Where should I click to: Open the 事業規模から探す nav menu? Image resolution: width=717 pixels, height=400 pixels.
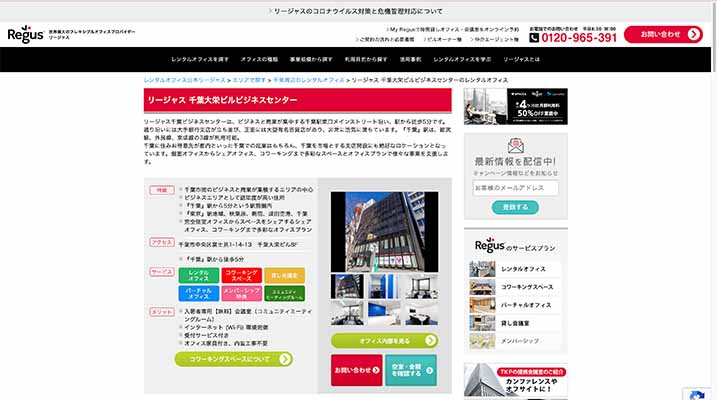point(311,59)
